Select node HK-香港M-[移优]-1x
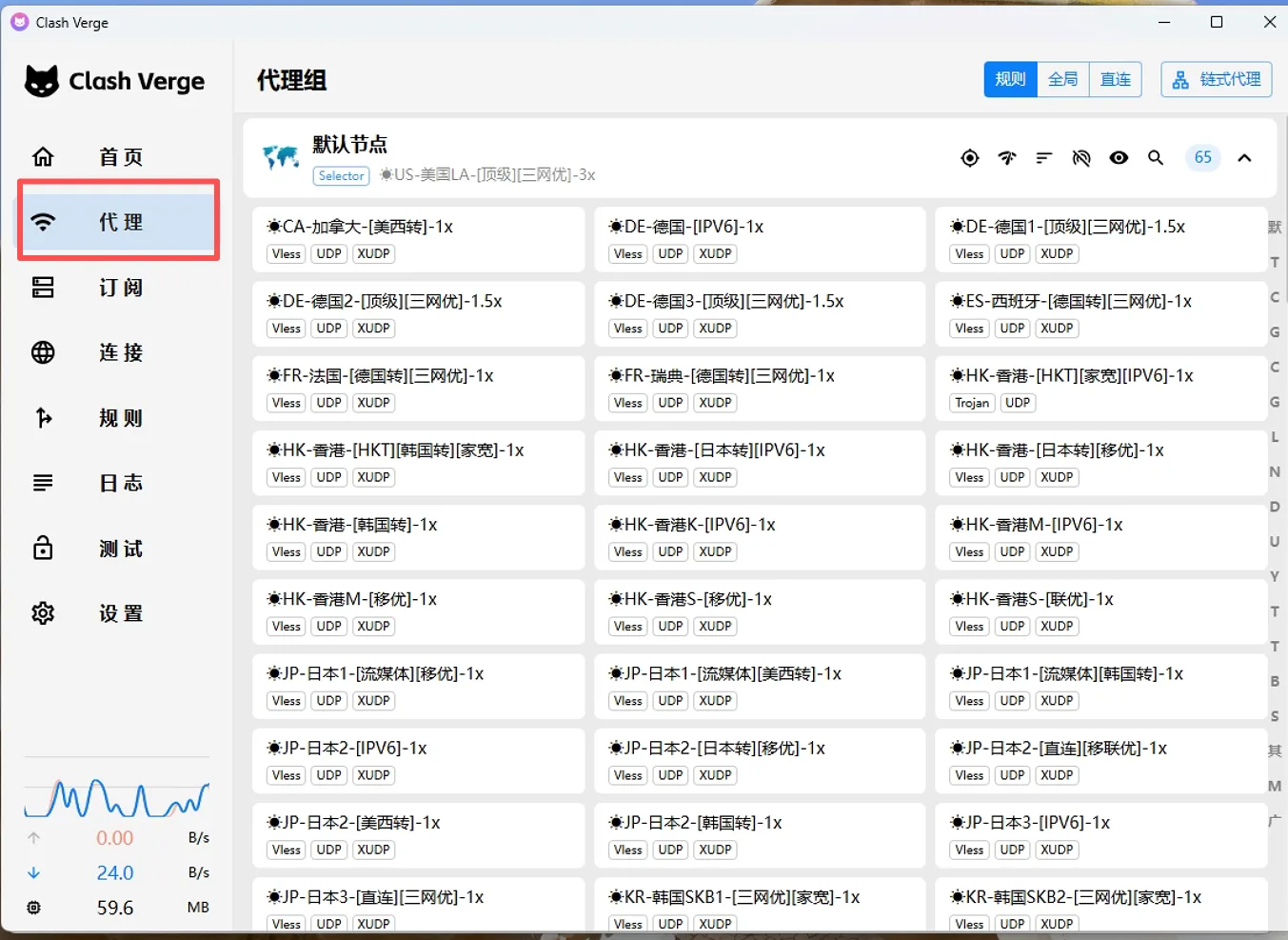The image size is (1288, 940). coord(419,611)
